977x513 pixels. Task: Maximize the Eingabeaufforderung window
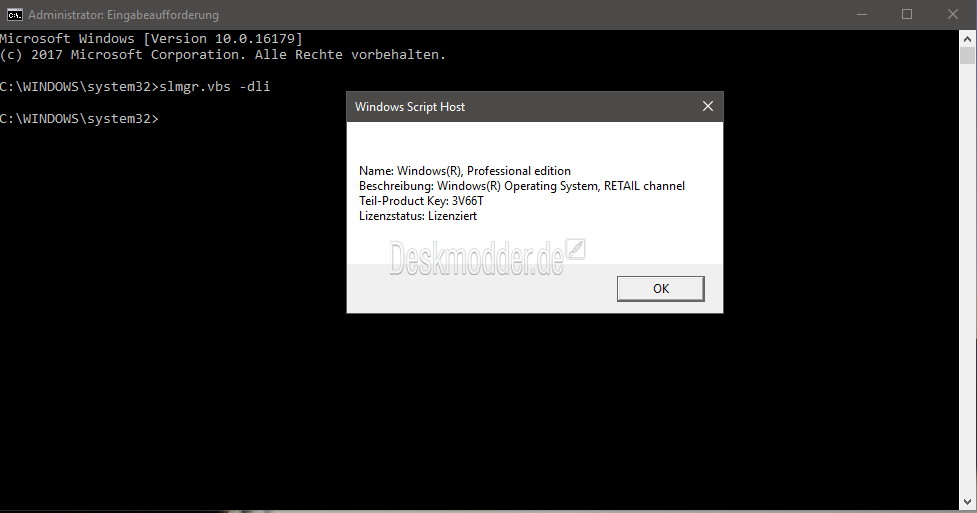tap(907, 14)
